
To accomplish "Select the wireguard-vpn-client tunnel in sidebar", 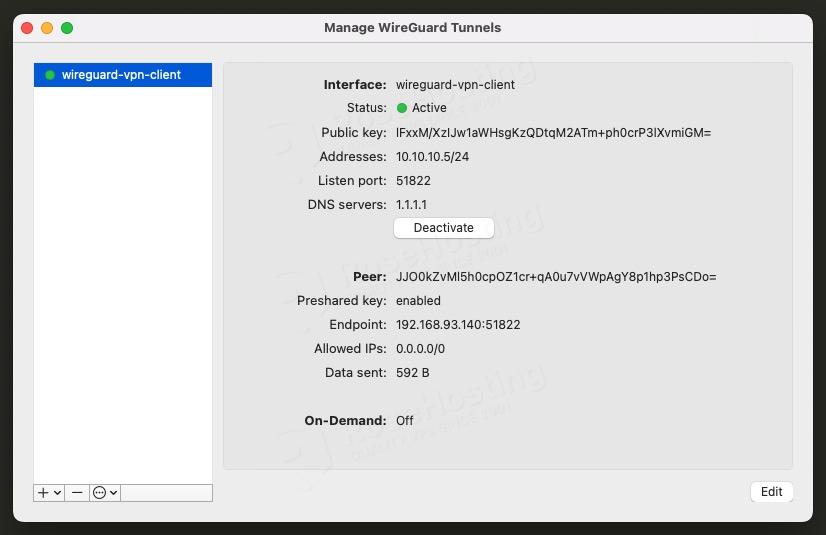I will tap(123, 75).
